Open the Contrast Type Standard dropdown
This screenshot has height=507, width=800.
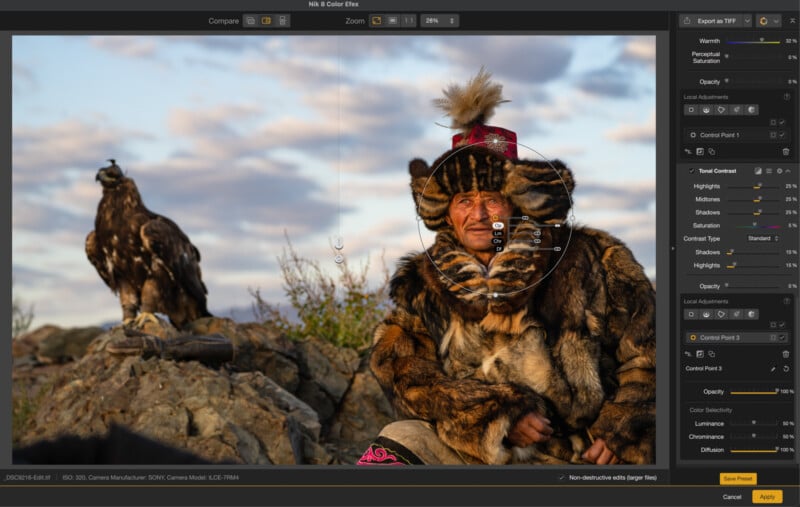click(x=763, y=239)
